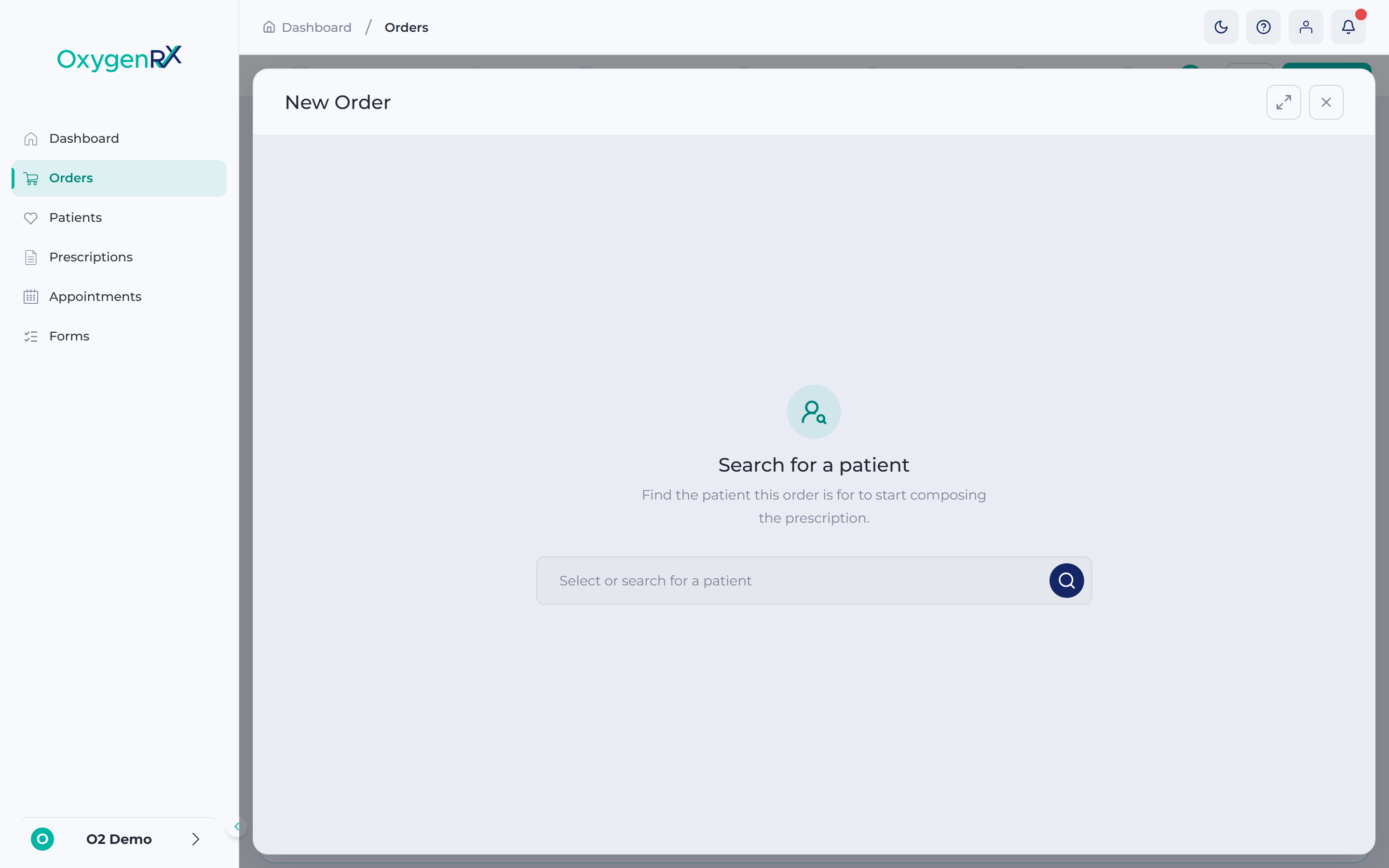The image size is (1389, 868).
Task: Click the patient search person icon
Action: [x=814, y=412]
